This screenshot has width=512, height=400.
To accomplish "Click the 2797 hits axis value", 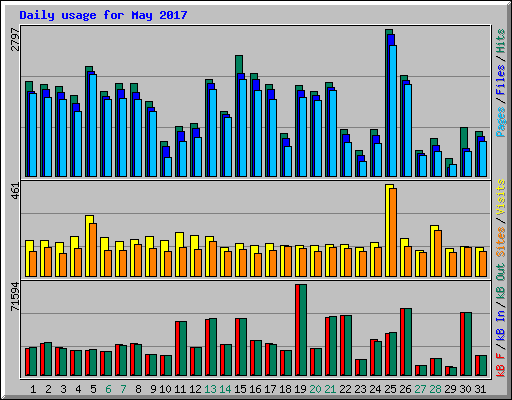I will click(x=15, y=39).
